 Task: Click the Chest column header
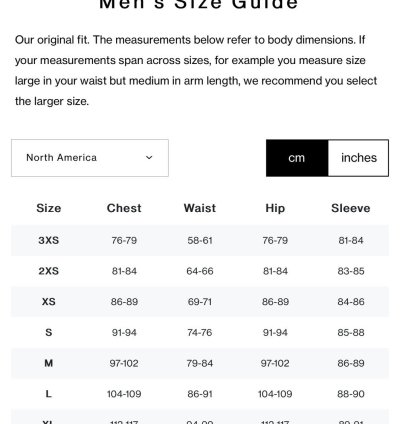(x=124, y=208)
